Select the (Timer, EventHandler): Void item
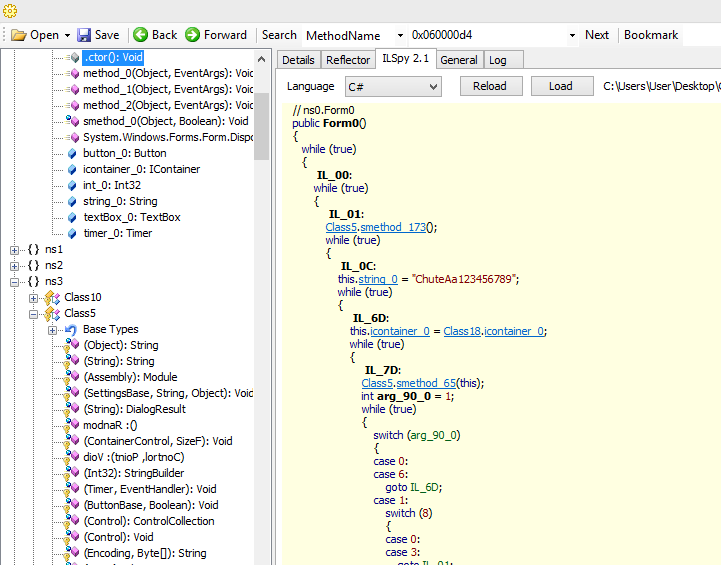 [149, 489]
